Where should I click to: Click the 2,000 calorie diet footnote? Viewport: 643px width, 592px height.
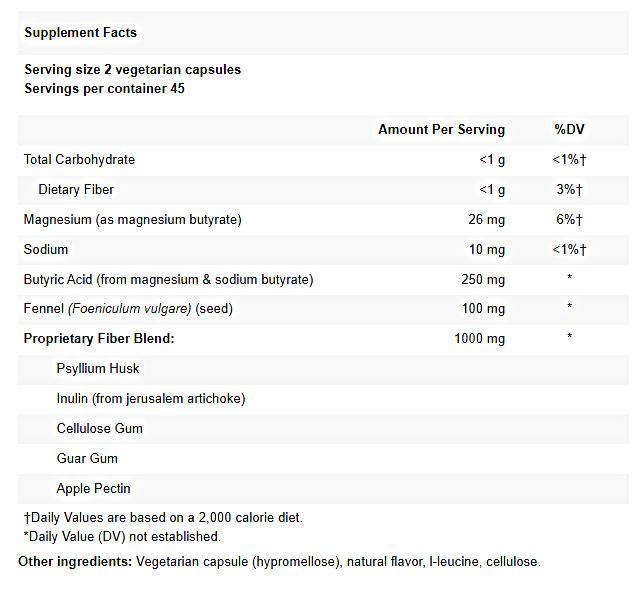162,517
